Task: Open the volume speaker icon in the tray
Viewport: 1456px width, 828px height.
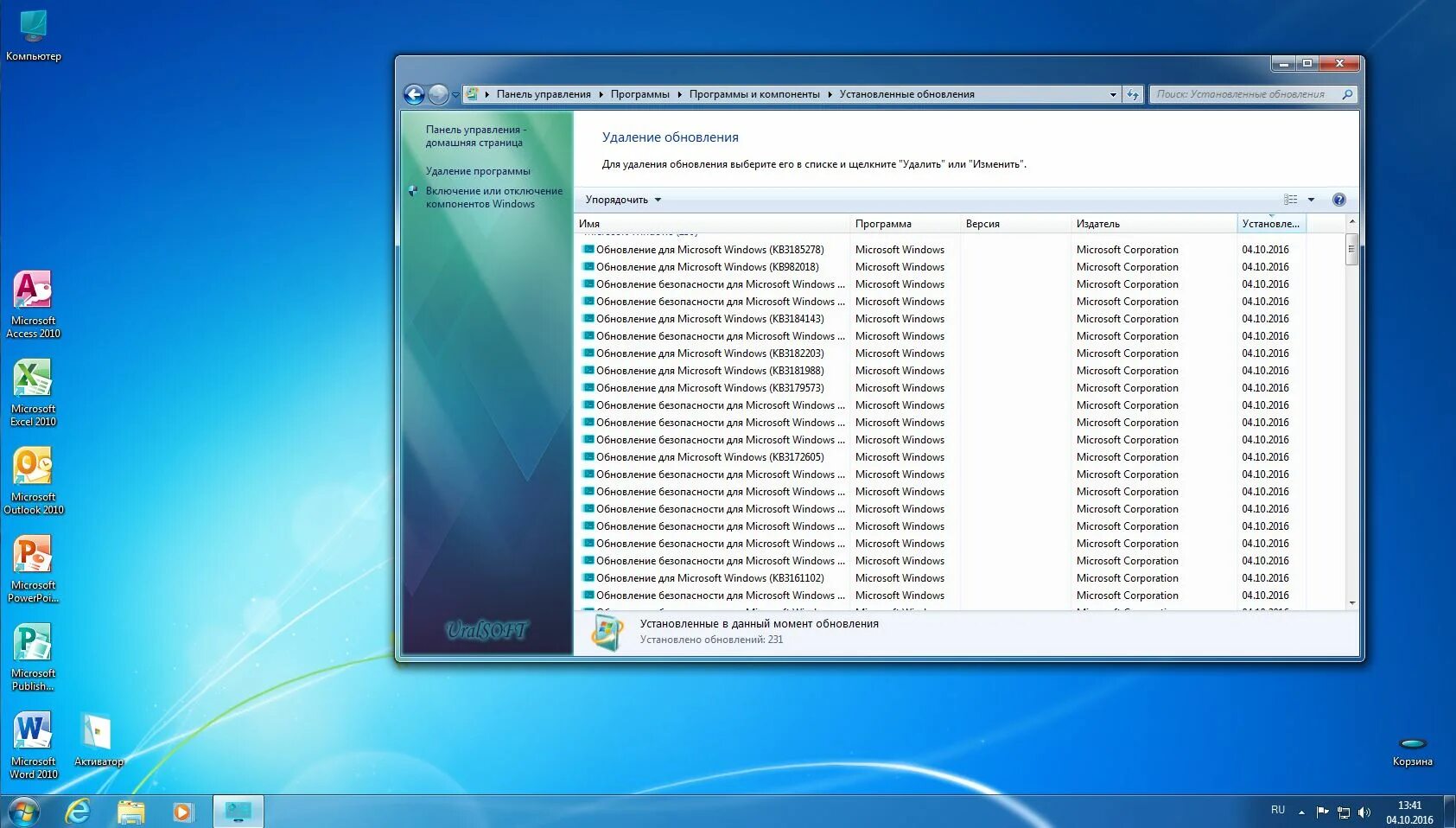Action: click(x=1364, y=812)
